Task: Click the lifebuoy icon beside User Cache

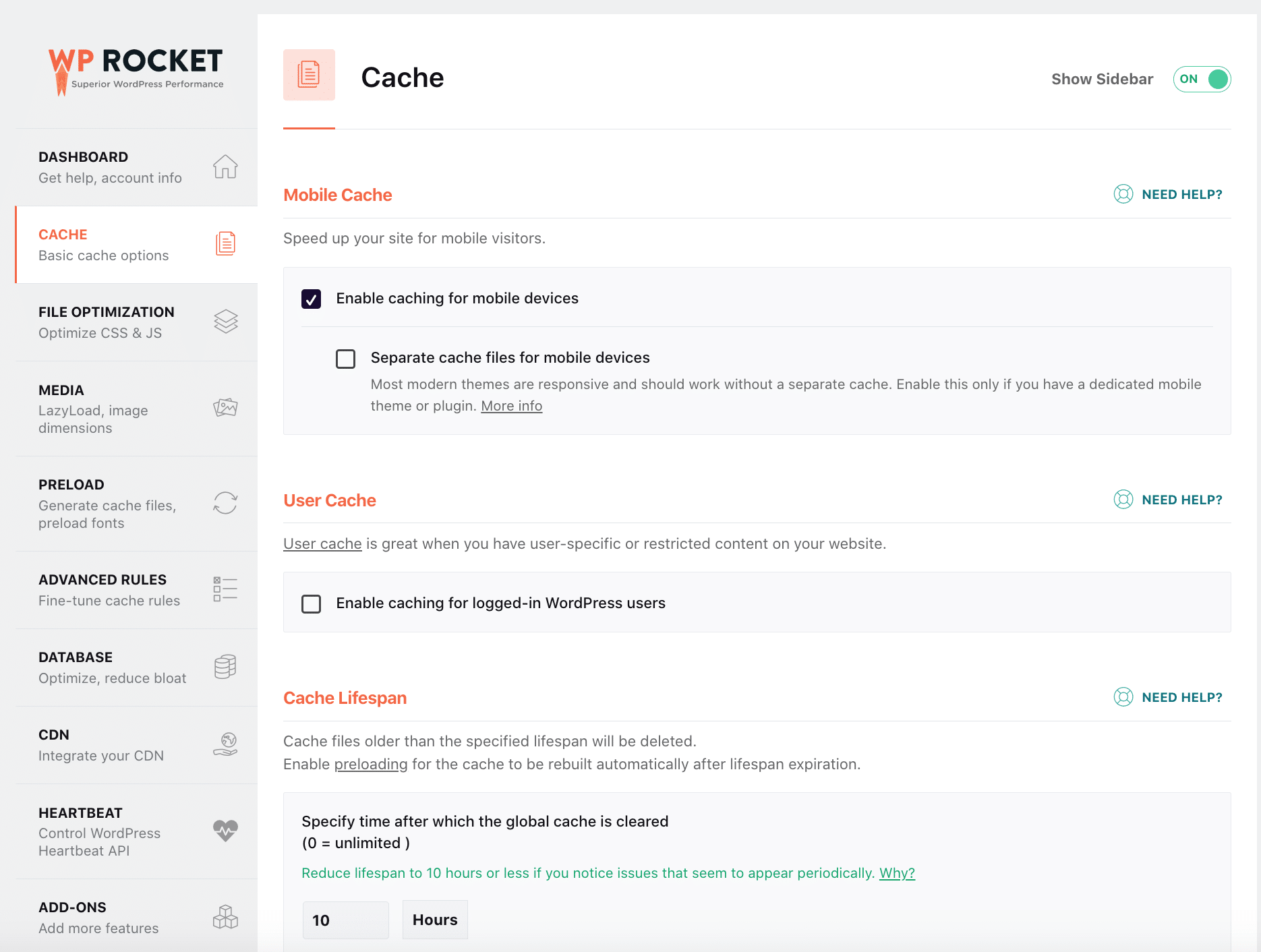Action: pos(1123,500)
